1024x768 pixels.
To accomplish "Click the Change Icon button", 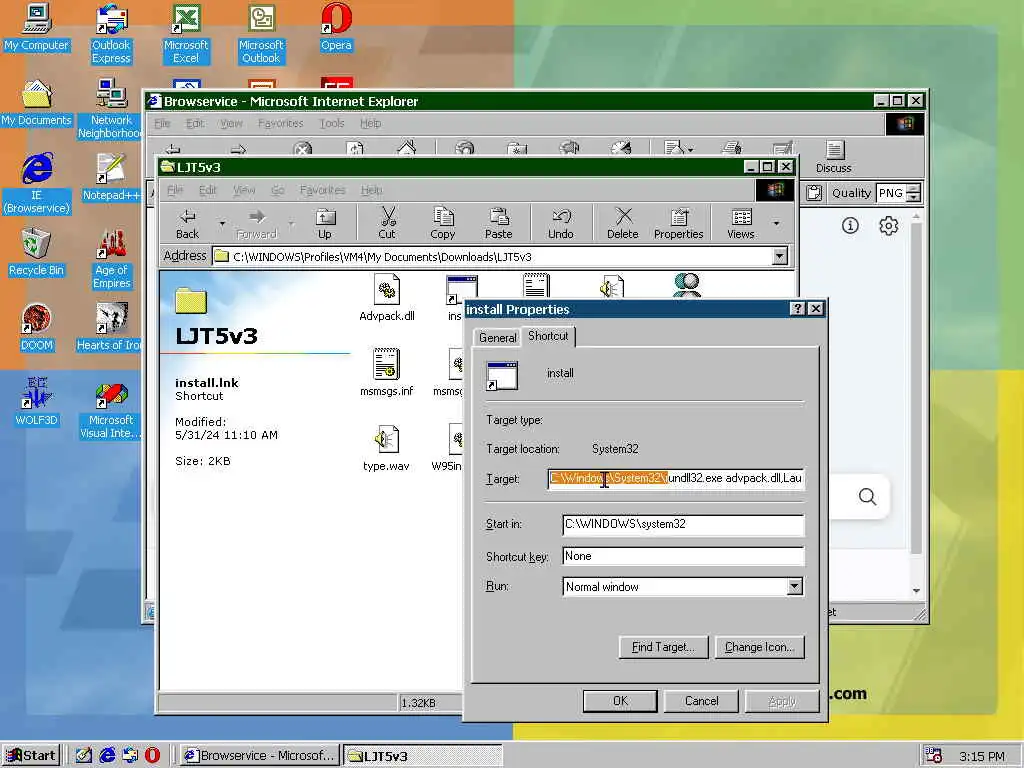I will click(x=760, y=647).
